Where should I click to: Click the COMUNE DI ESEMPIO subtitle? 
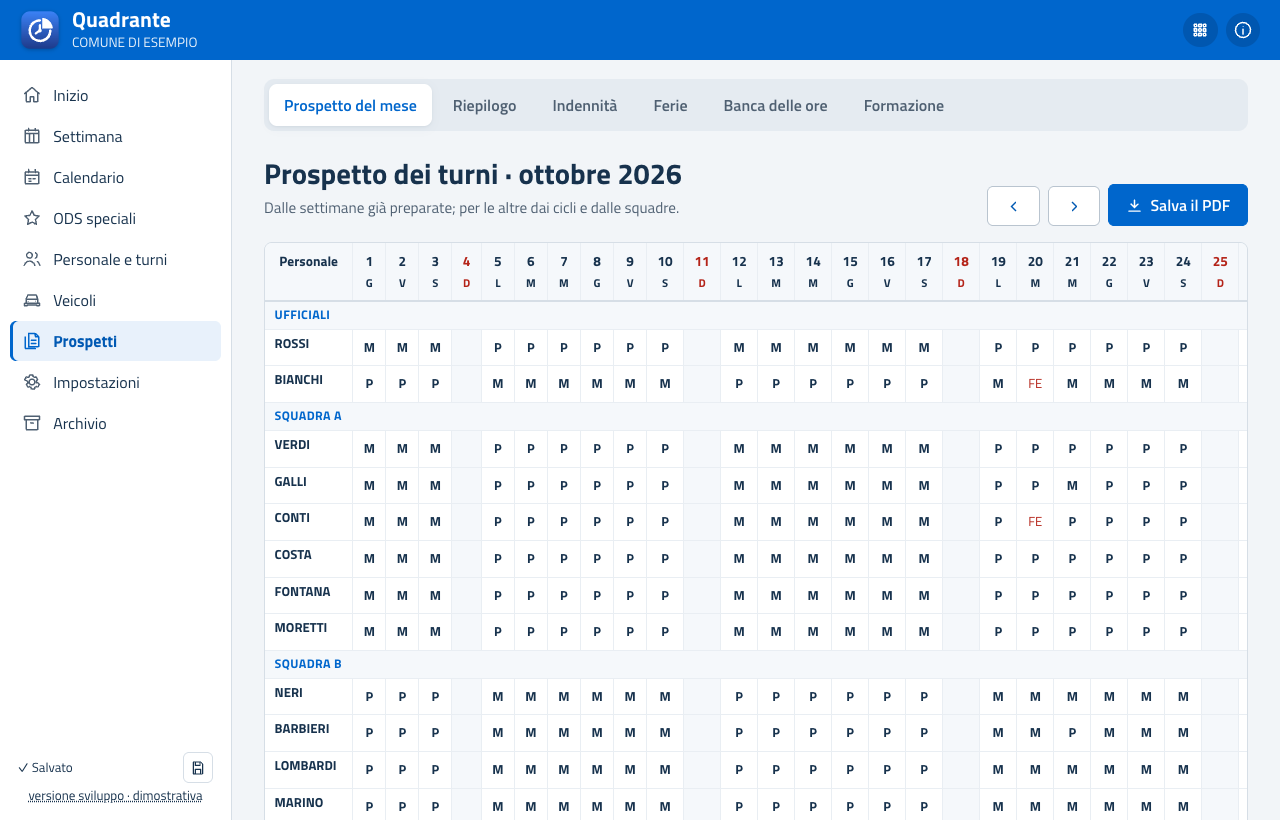tap(134, 43)
